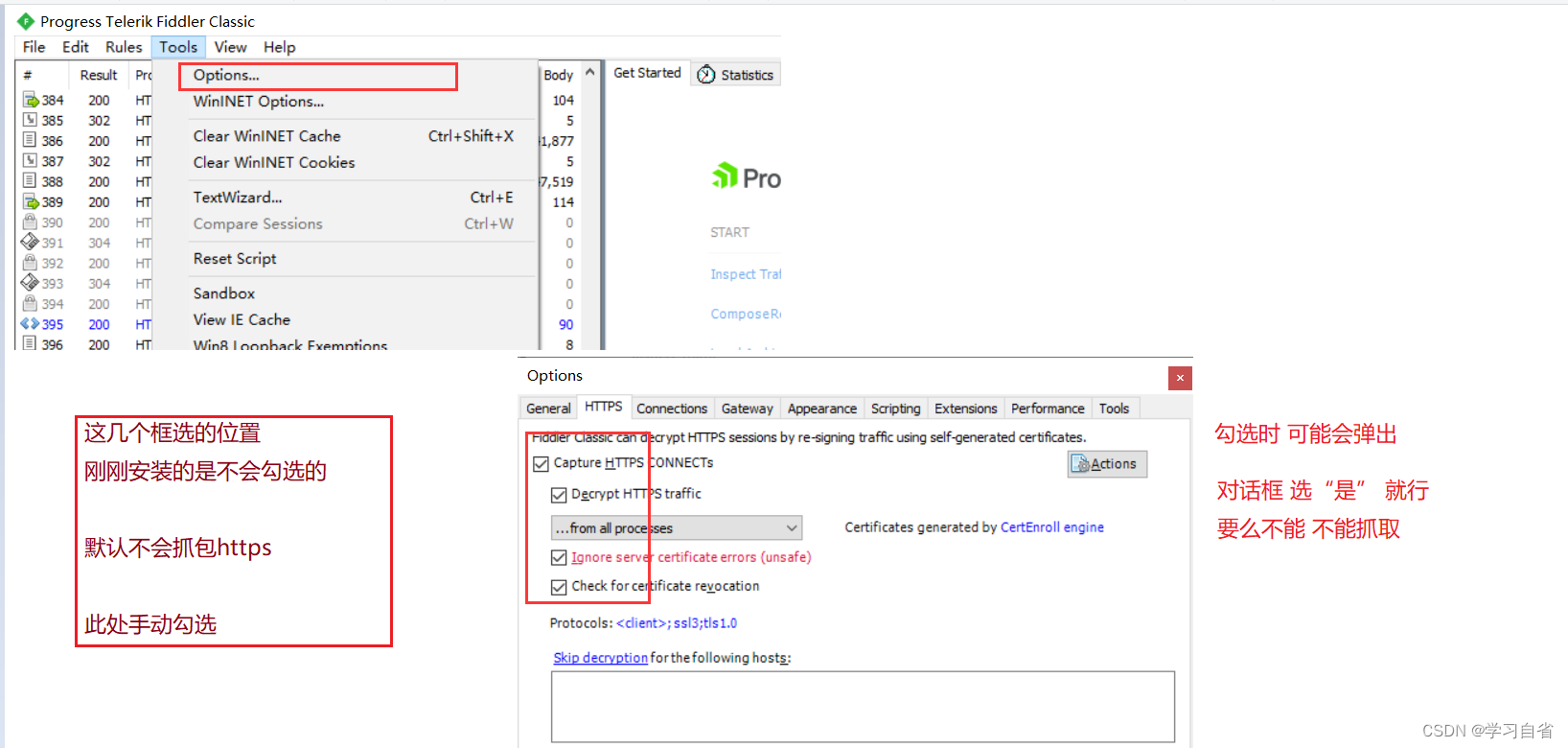Click the Actions button
The width and height of the screenshot is (1568, 748).
click(x=1107, y=464)
